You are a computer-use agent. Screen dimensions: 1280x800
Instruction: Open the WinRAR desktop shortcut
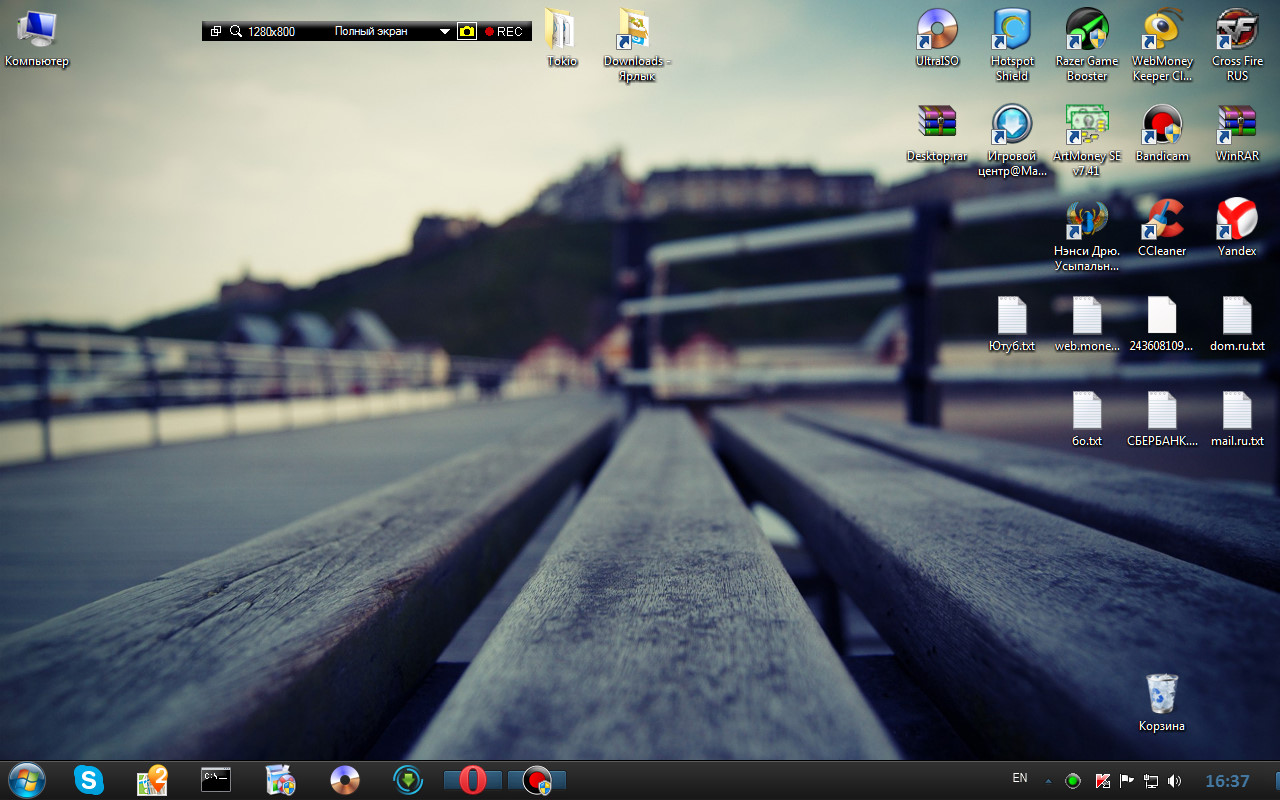point(1237,133)
